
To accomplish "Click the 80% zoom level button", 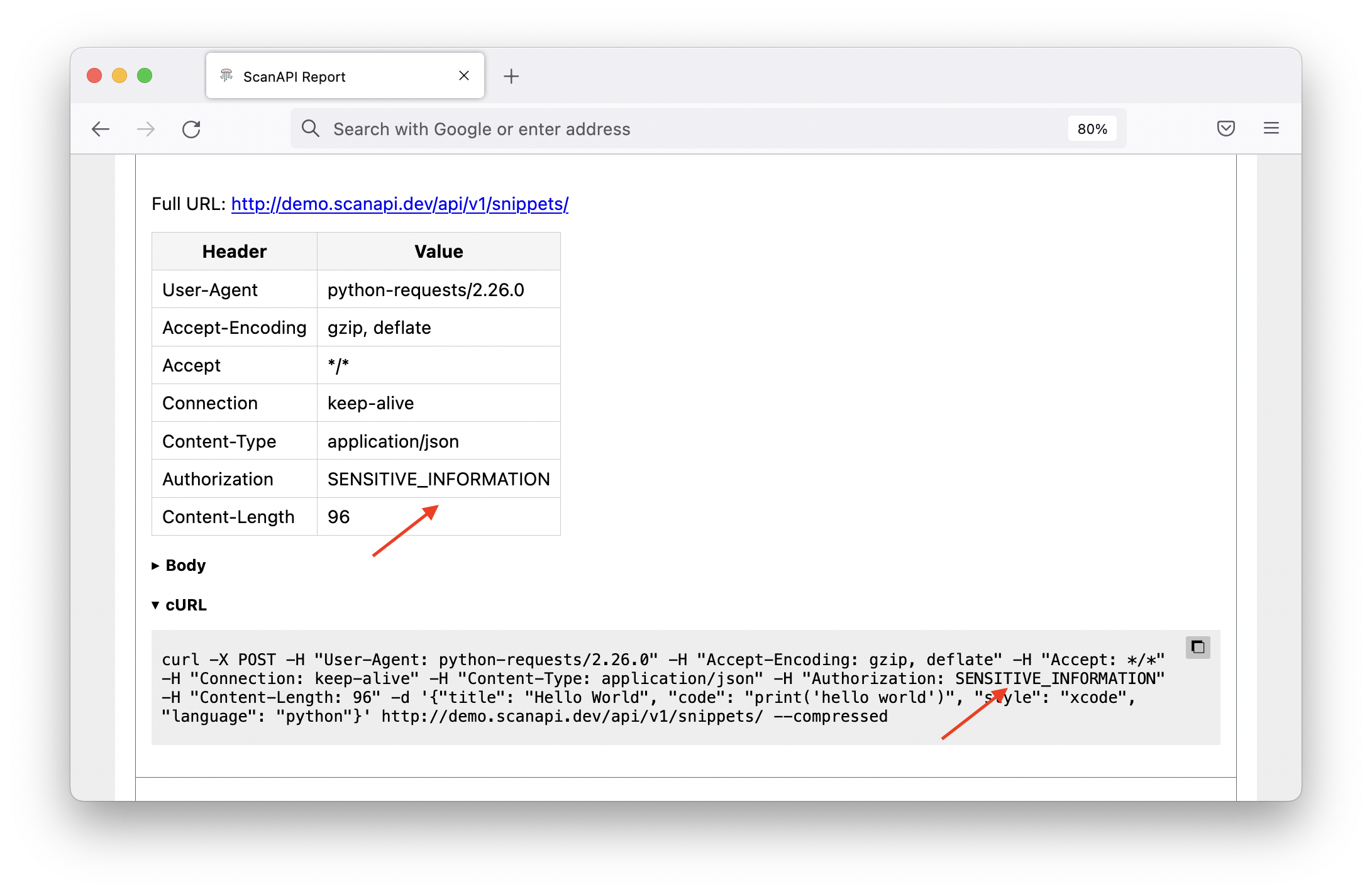I will point(1092,128).
